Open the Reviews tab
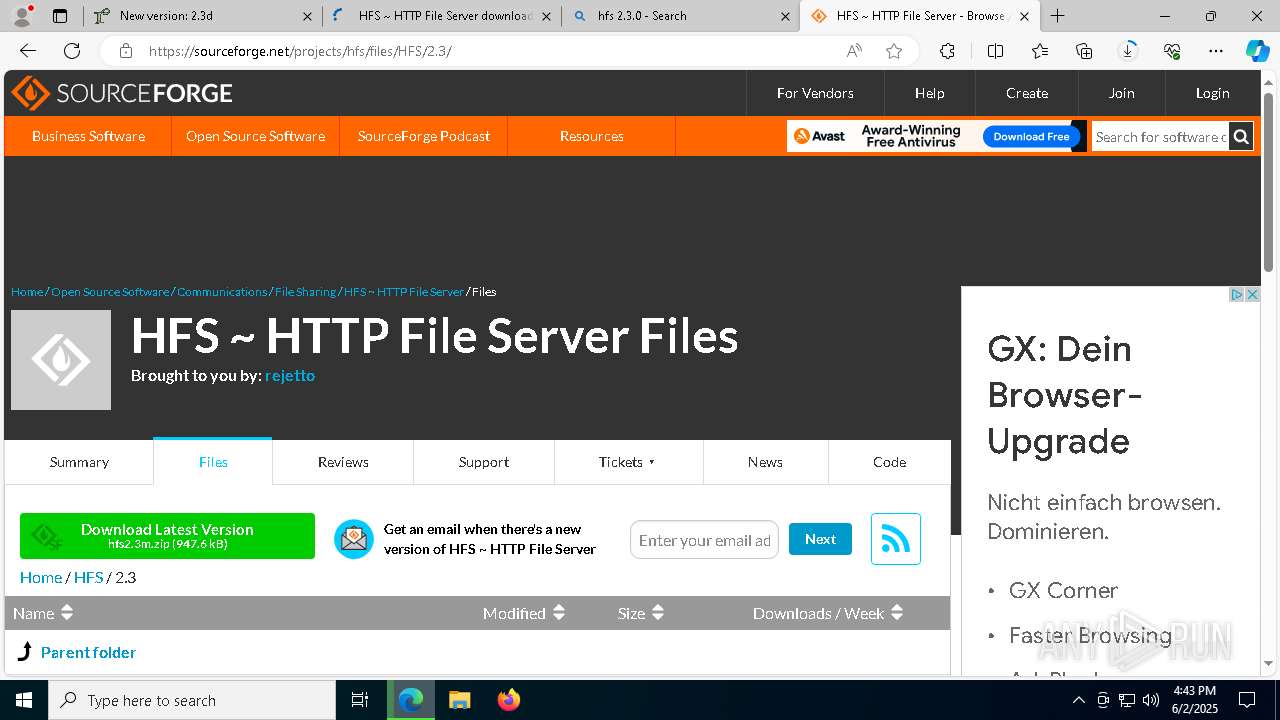 coord(343,462)
